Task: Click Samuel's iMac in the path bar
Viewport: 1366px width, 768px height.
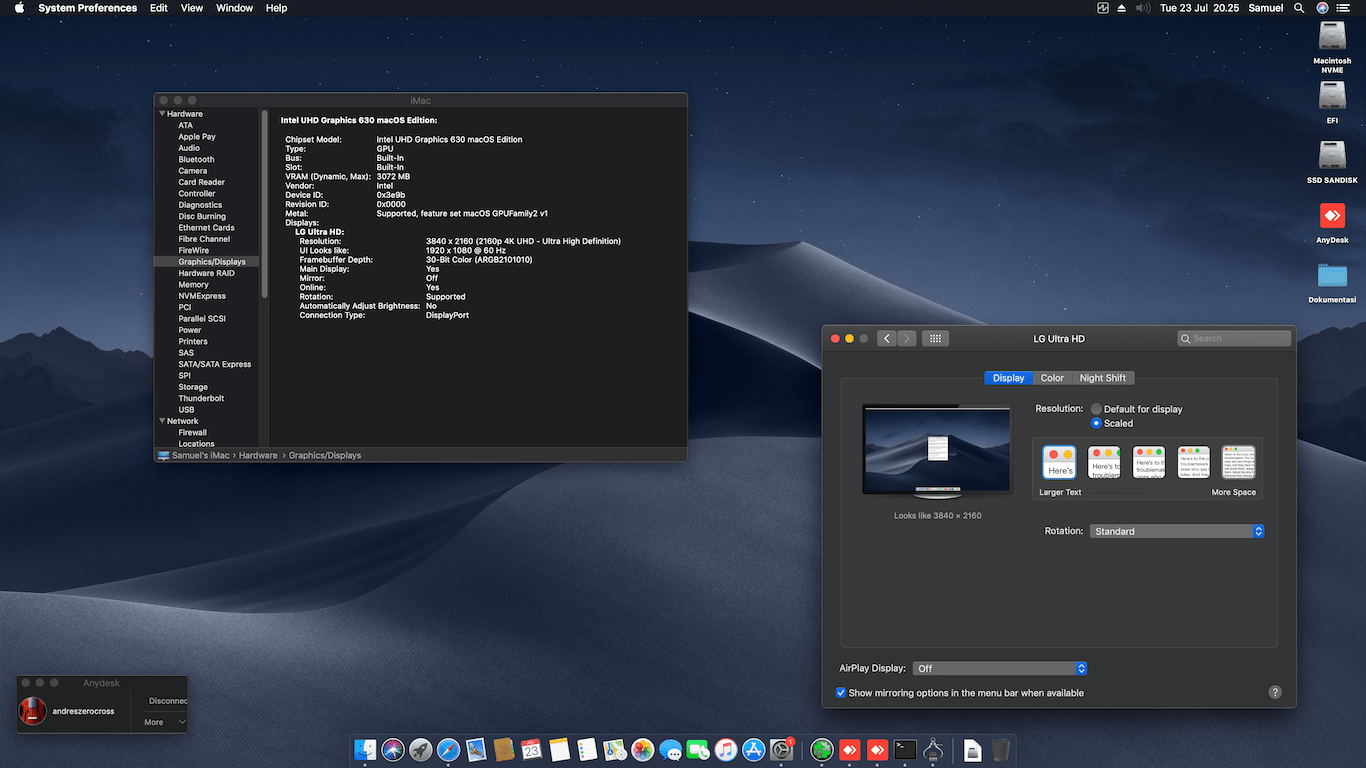Action: point(195,455)
